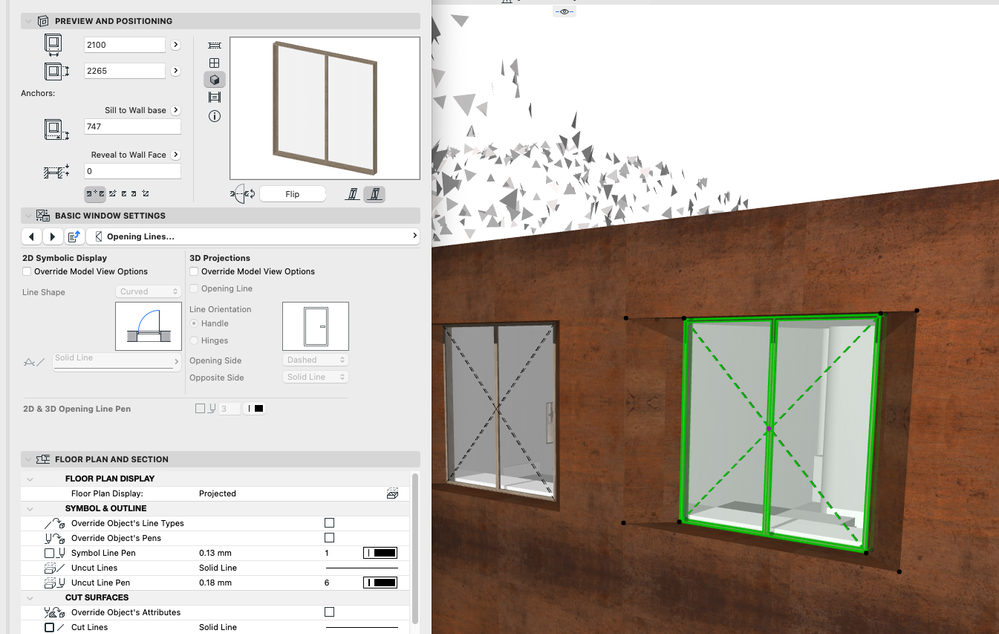Show the plan view preview icon
Image resolution: width=999 pixels, height=634 pixels.
tap(215, 45)
